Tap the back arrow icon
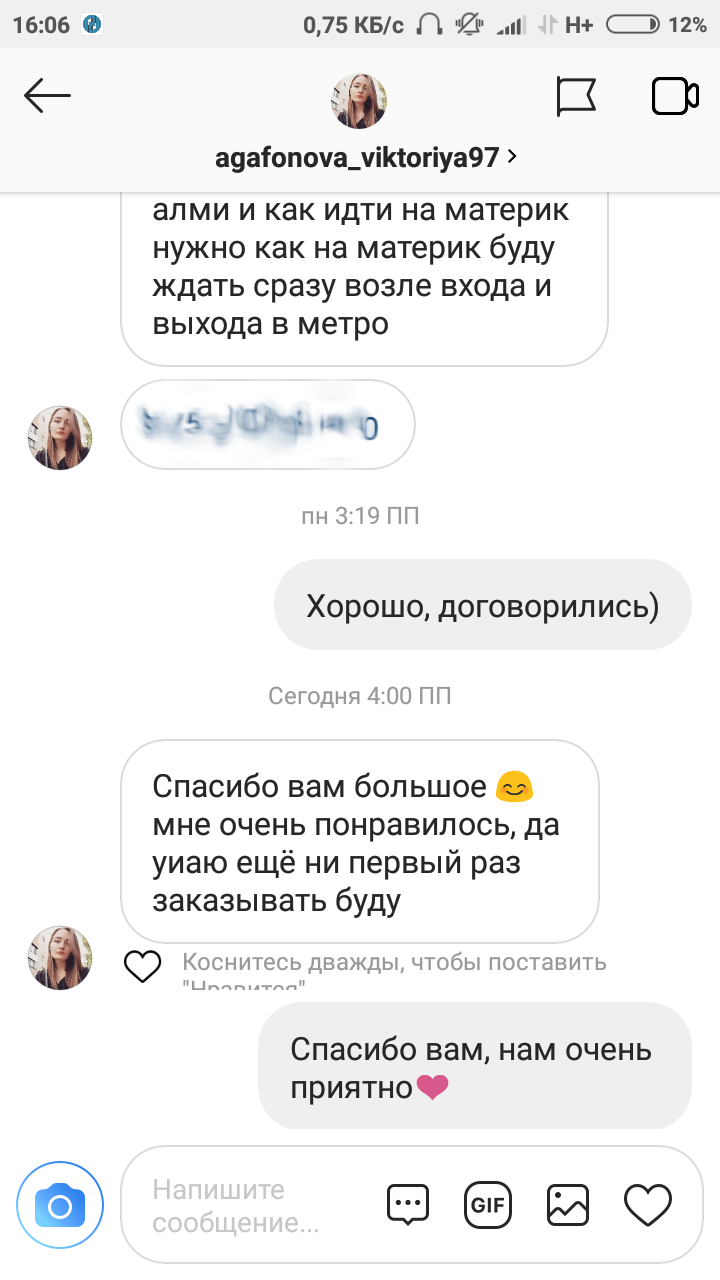Screen dimensions: 720x1280 coord(47,97)
